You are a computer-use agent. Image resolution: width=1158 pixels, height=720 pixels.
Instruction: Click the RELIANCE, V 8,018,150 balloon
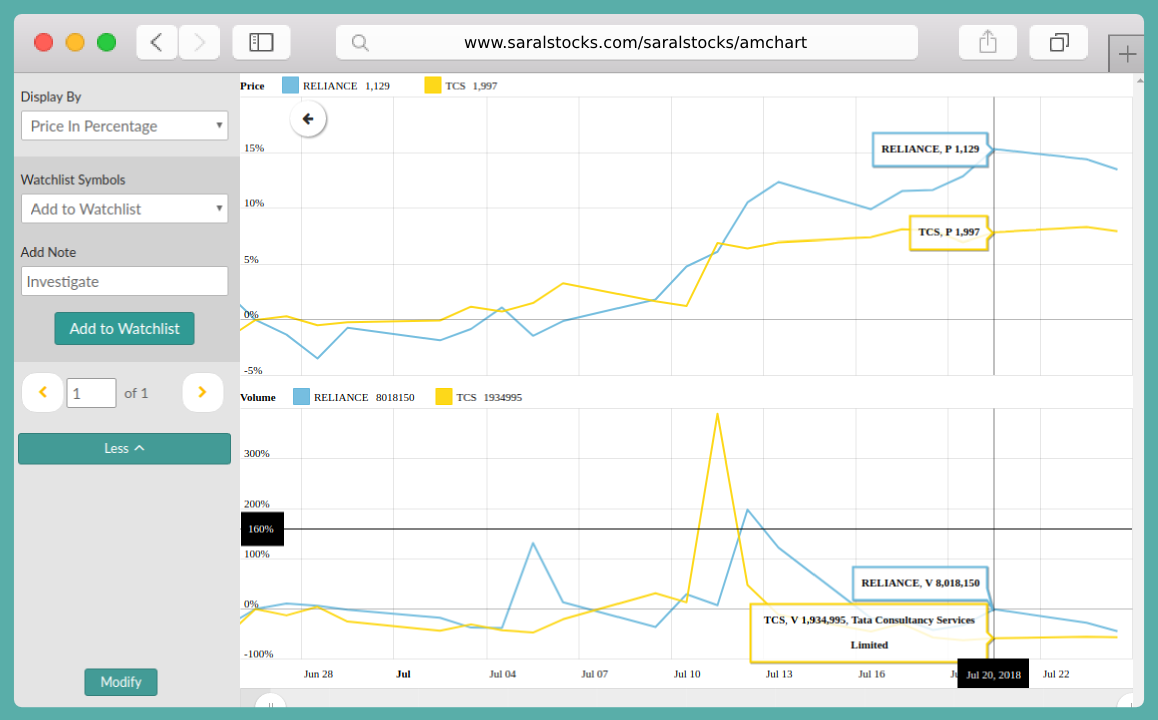coord(920,583)
